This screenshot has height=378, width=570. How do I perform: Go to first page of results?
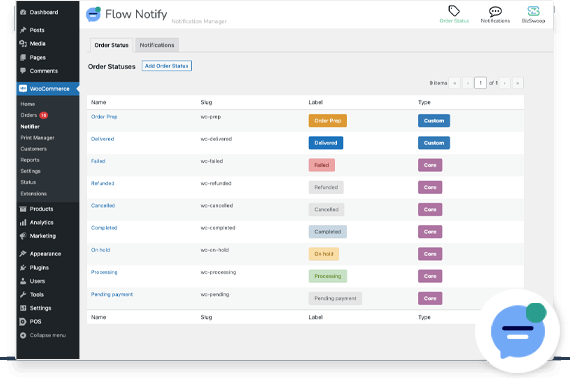click(455, 83)
